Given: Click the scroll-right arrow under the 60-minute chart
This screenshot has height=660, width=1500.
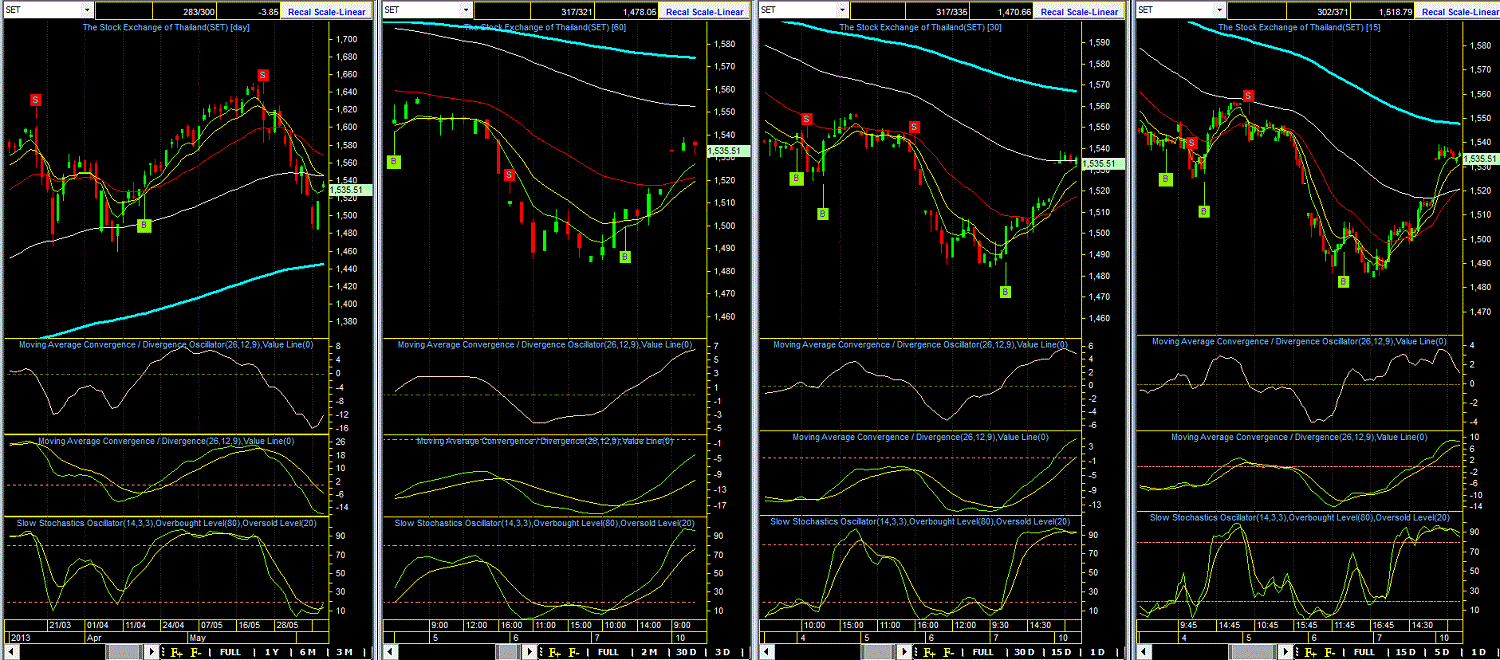Looking at the screenshot, I should tap(529, 652).
